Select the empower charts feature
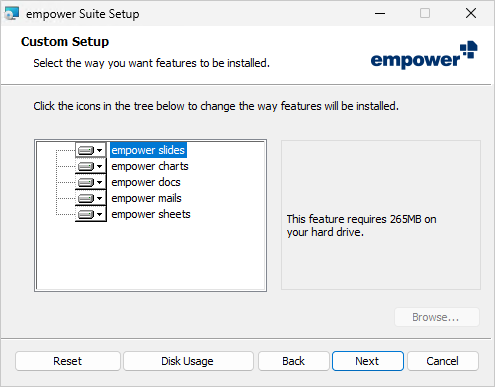The image size is (495, 387). point(150,166)
